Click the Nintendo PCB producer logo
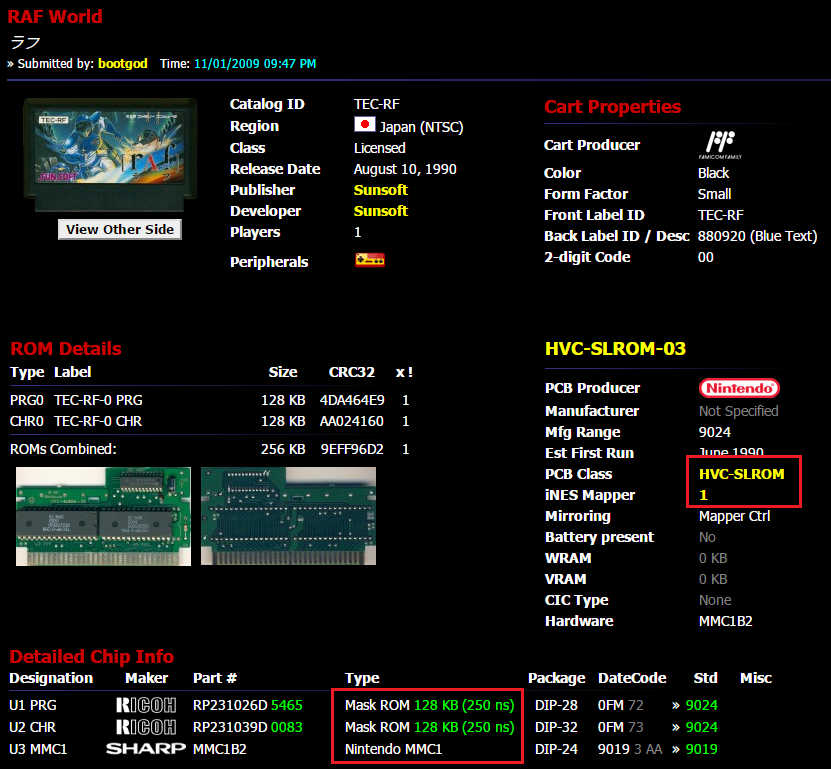Screen dimensions: 831x769 739,388
